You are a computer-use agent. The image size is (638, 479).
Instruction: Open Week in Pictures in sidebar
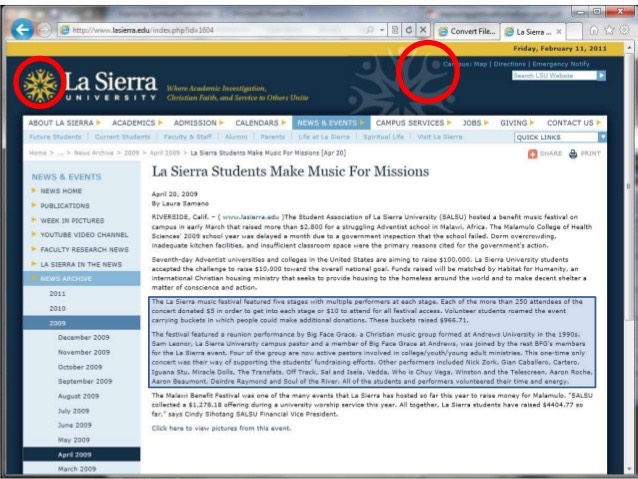72,221
